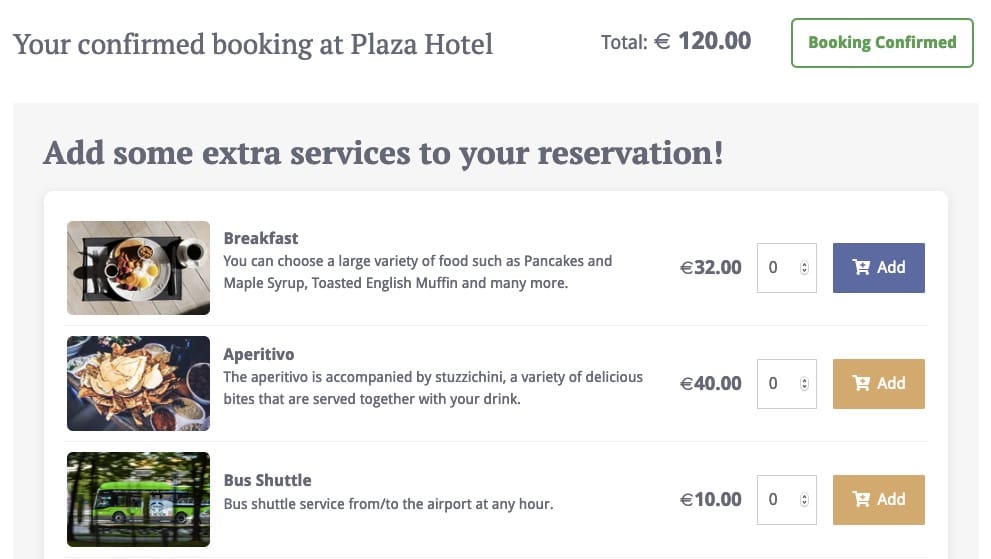The height and width of the screenshot is (559, 991).
Task: Click the €32.00 Breakfast price
Action: click(x=711, y=268)
